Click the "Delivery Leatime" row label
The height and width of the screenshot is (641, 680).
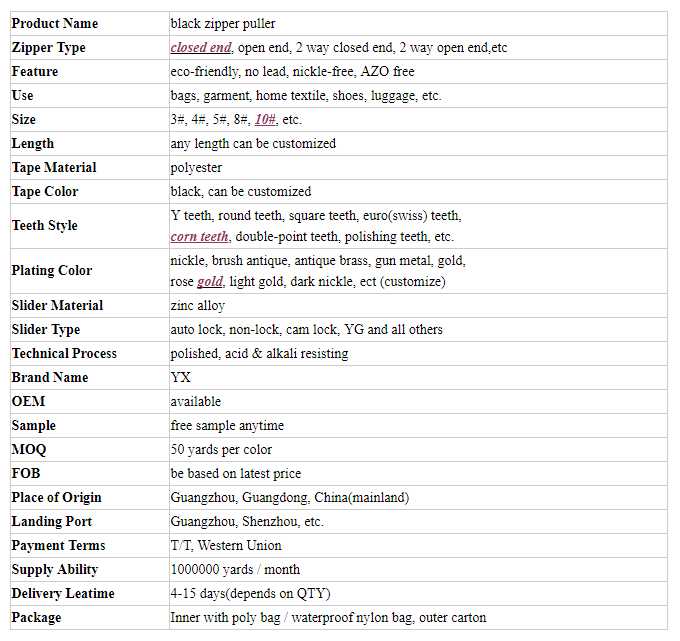pos(63,594)
